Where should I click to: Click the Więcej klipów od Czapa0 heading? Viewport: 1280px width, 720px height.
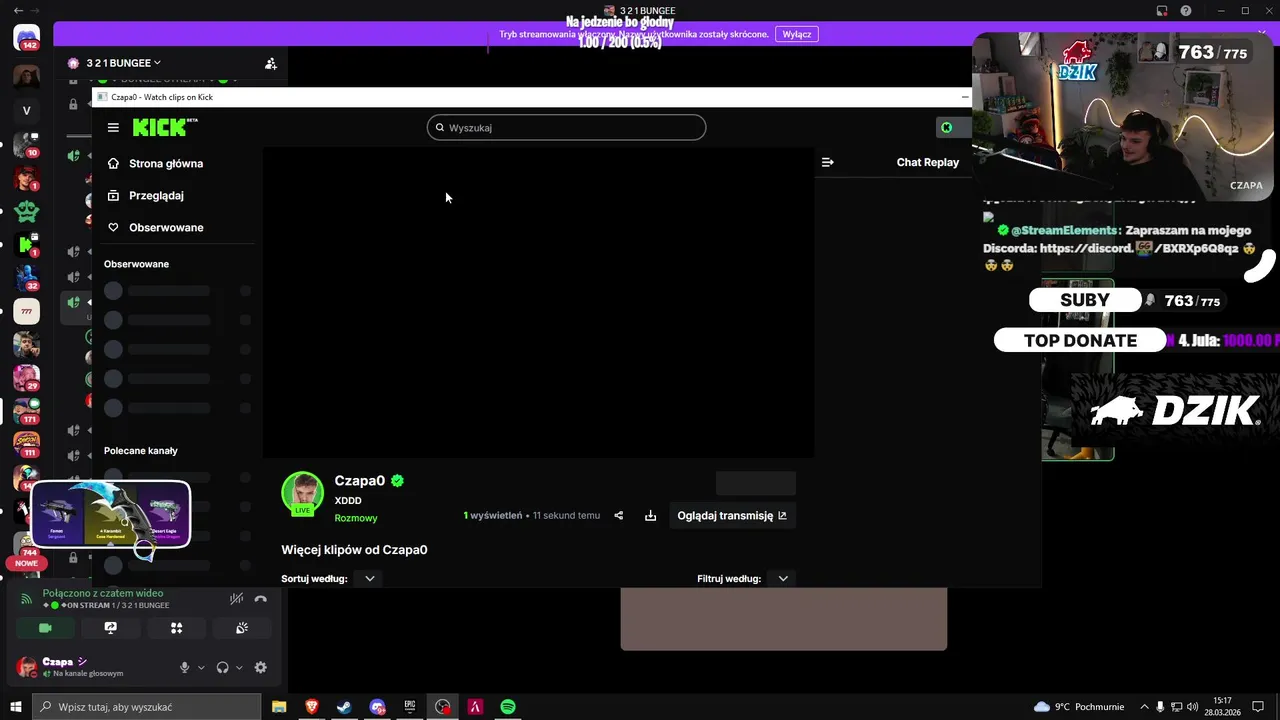pyautogui.click(x=354, y=550)
